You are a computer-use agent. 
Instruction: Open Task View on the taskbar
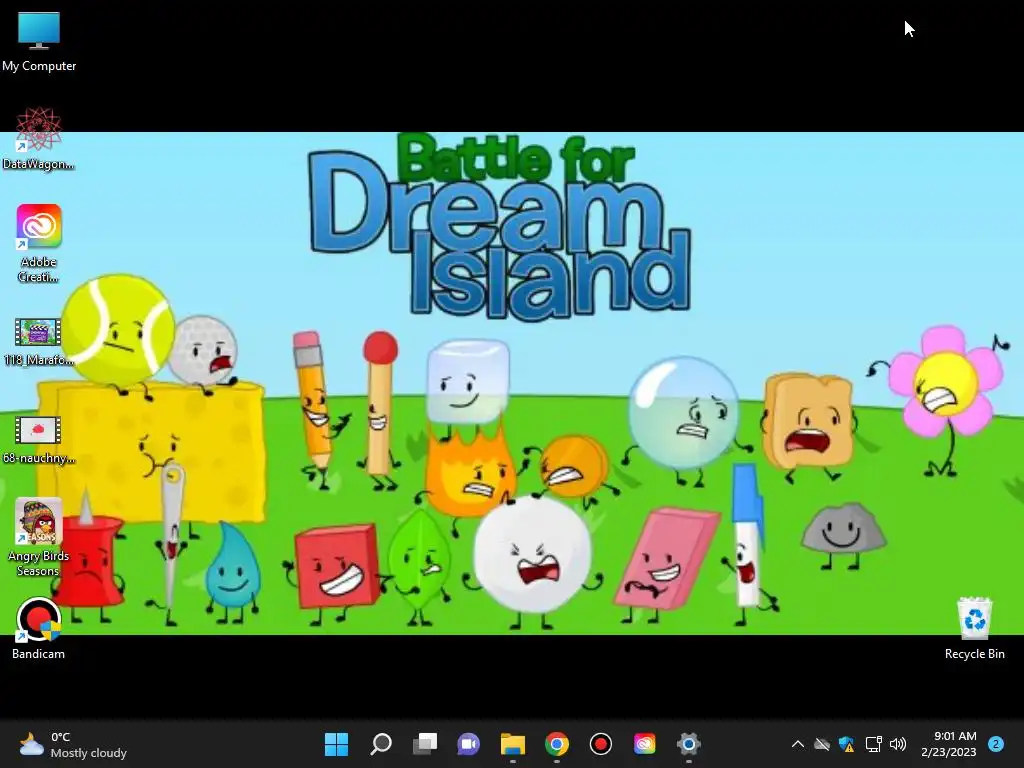click(x=424, y=744)
